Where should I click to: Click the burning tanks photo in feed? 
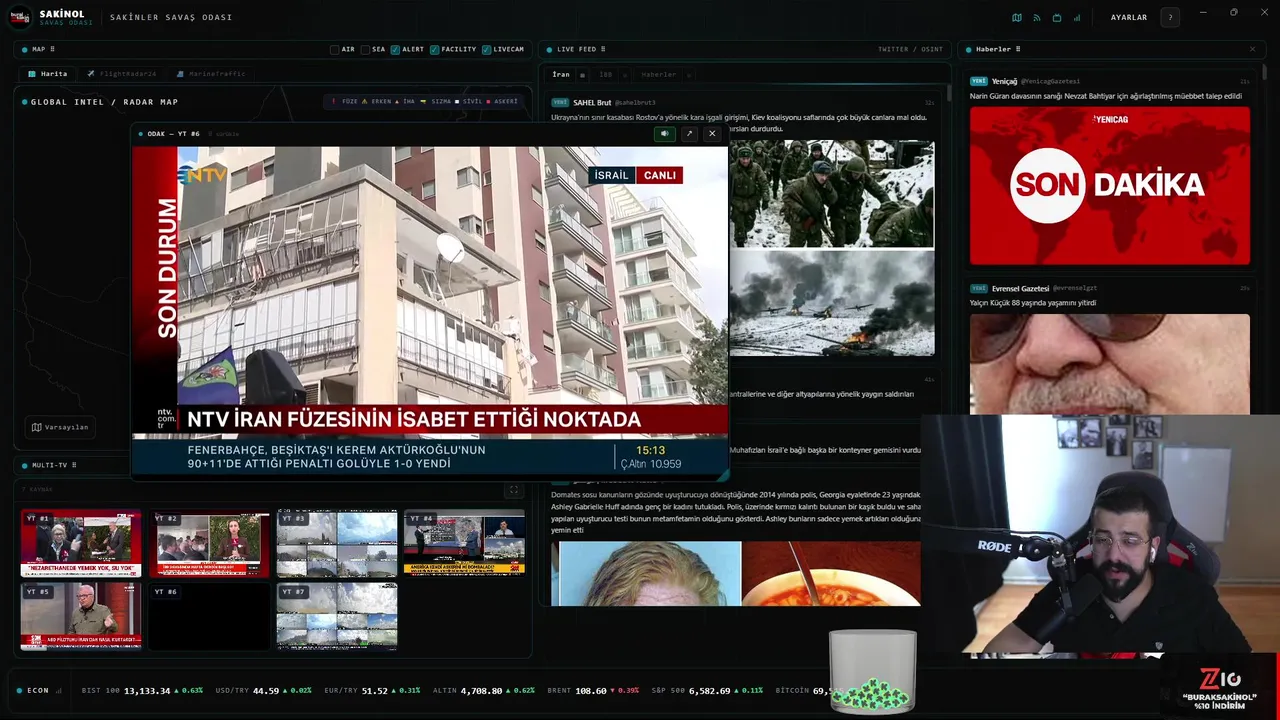point(831,303)
